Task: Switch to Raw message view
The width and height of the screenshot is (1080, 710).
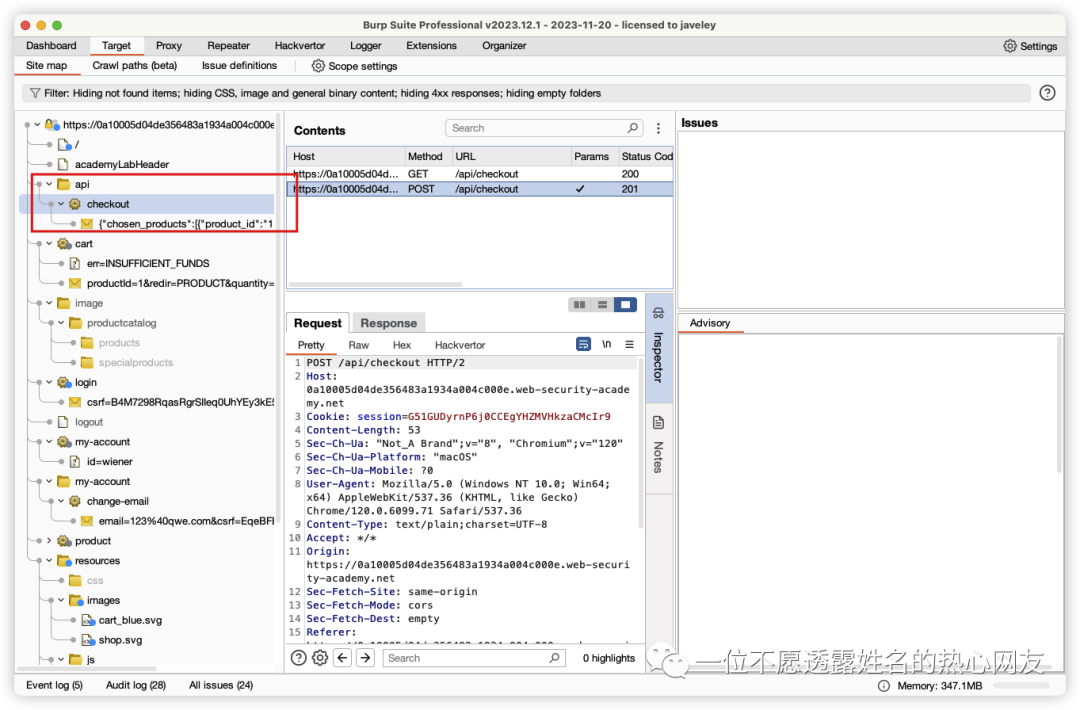Action: (x=358, y=345)
